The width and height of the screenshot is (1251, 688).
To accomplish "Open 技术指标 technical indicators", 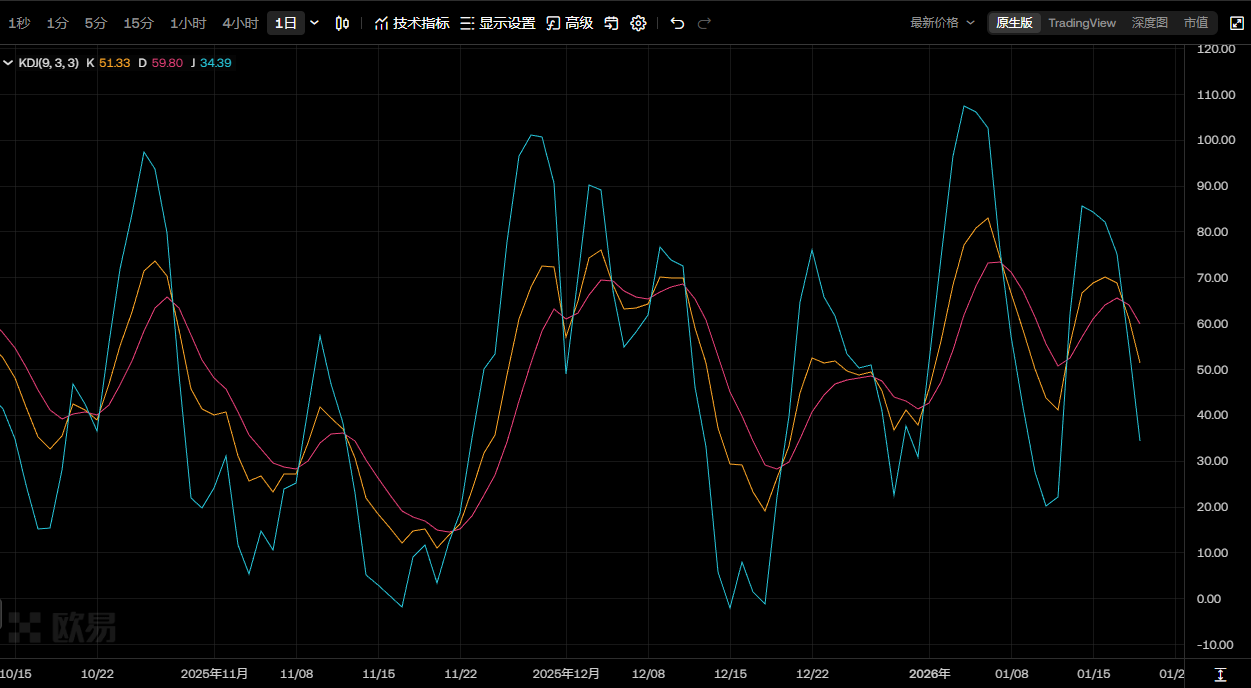I will click(412, 23).
